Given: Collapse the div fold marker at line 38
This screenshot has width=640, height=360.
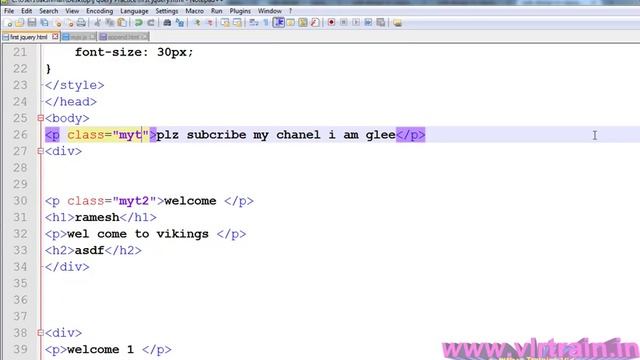Looking at the screenshot, I should 40,333.
